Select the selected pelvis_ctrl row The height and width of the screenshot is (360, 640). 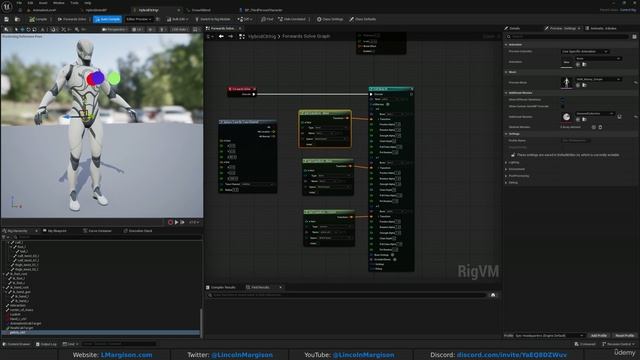click(x=101, y=333)
